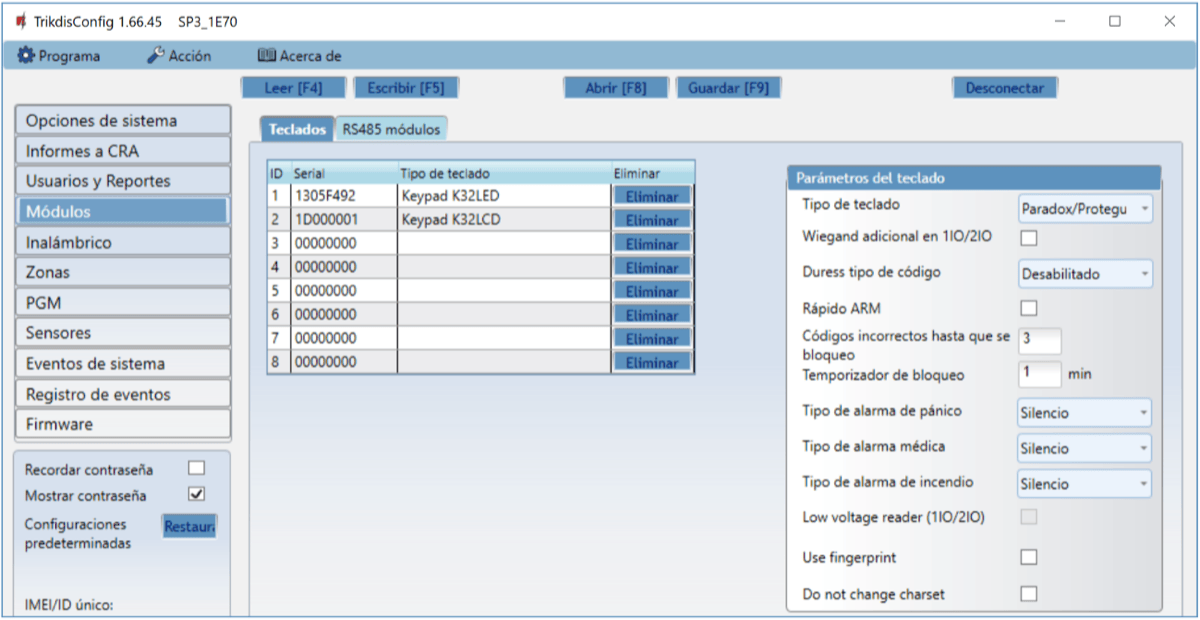The image size is (1200, 620).
Task: Click the Escribir [F5] button
Action: [405, 88]
